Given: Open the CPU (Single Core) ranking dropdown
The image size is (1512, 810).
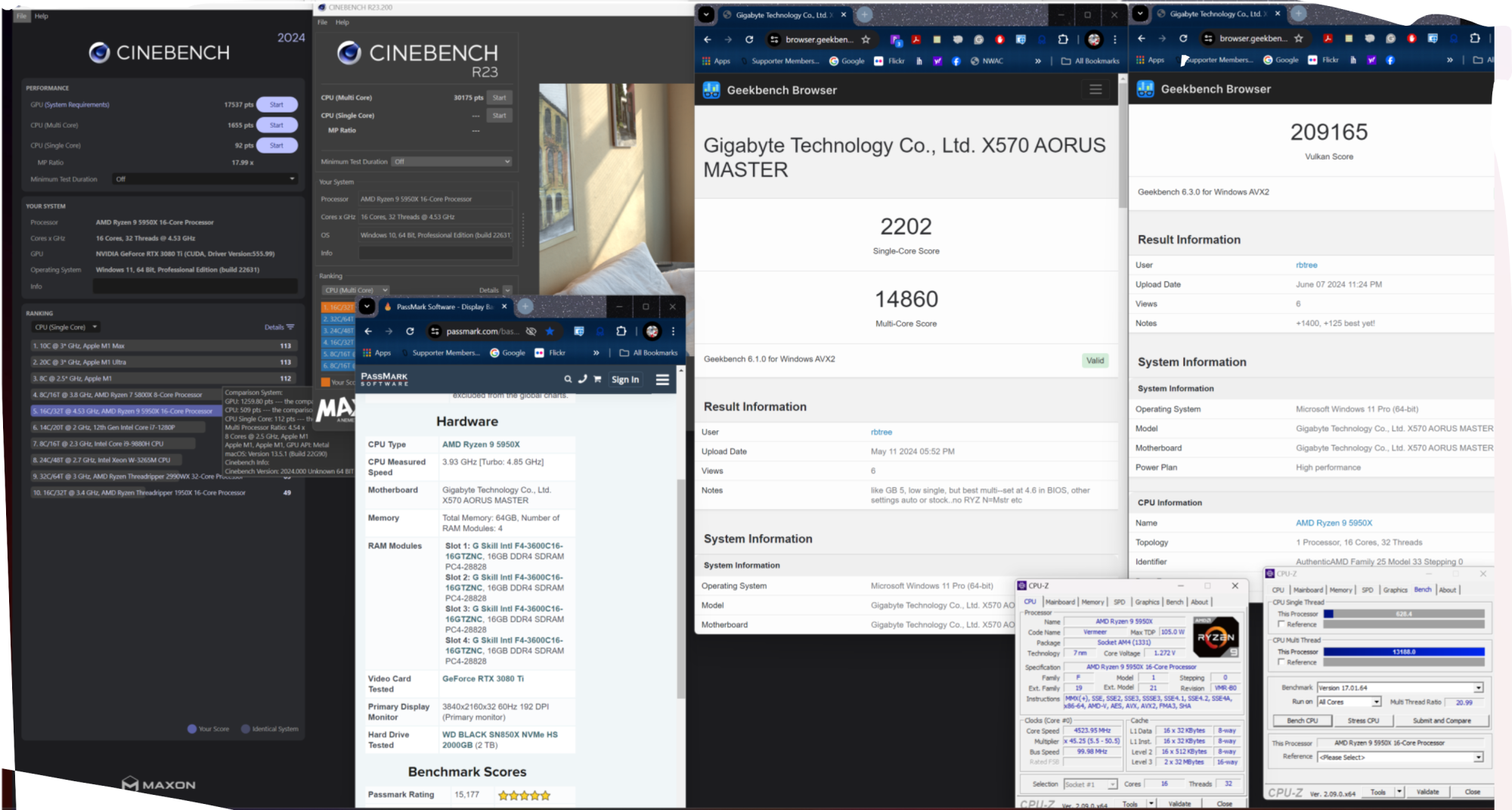Looking at the screenshot, I should (x=65, y=327).
